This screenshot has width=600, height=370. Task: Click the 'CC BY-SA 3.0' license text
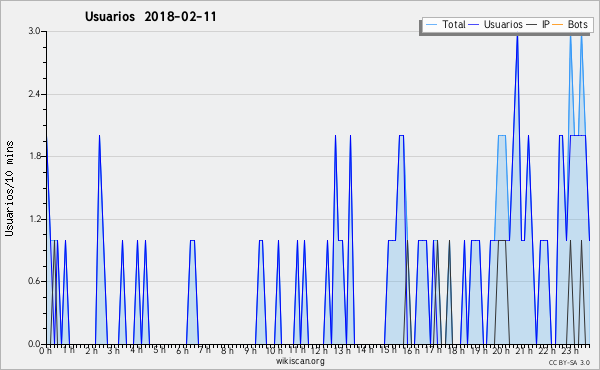click(x=569, y=362)
